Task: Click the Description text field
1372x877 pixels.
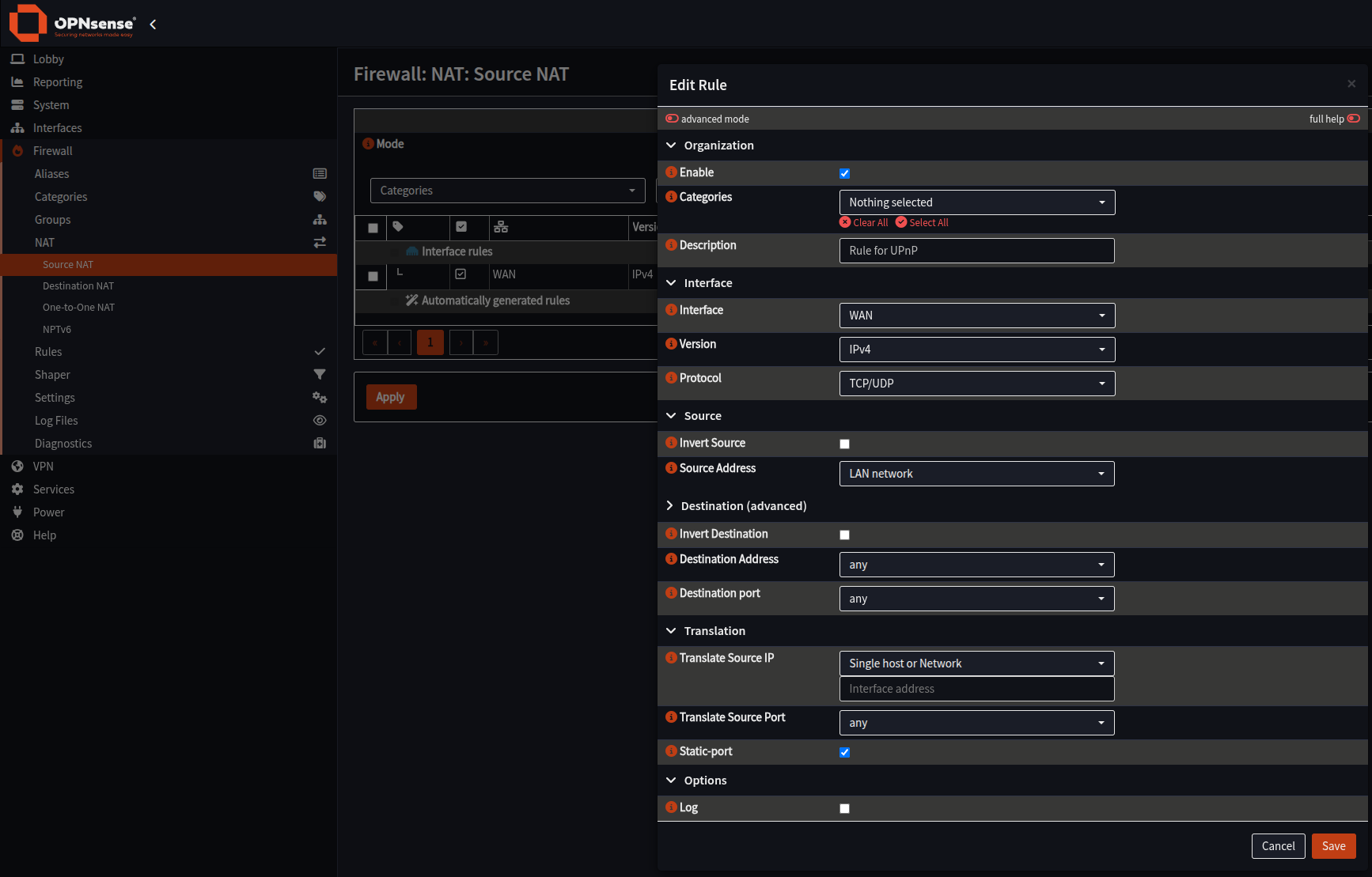Action: [976, 251]
